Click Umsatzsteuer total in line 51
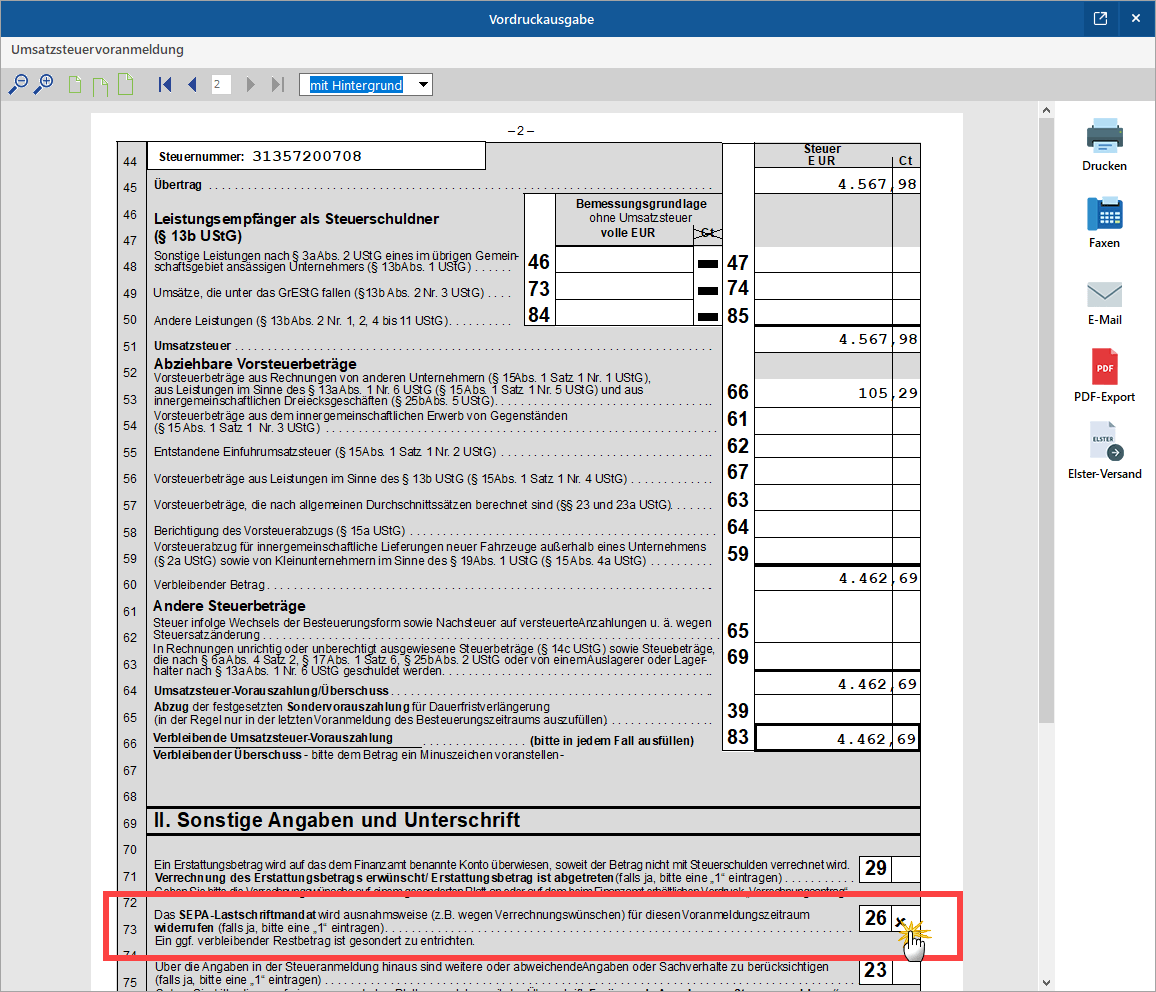 837,339
